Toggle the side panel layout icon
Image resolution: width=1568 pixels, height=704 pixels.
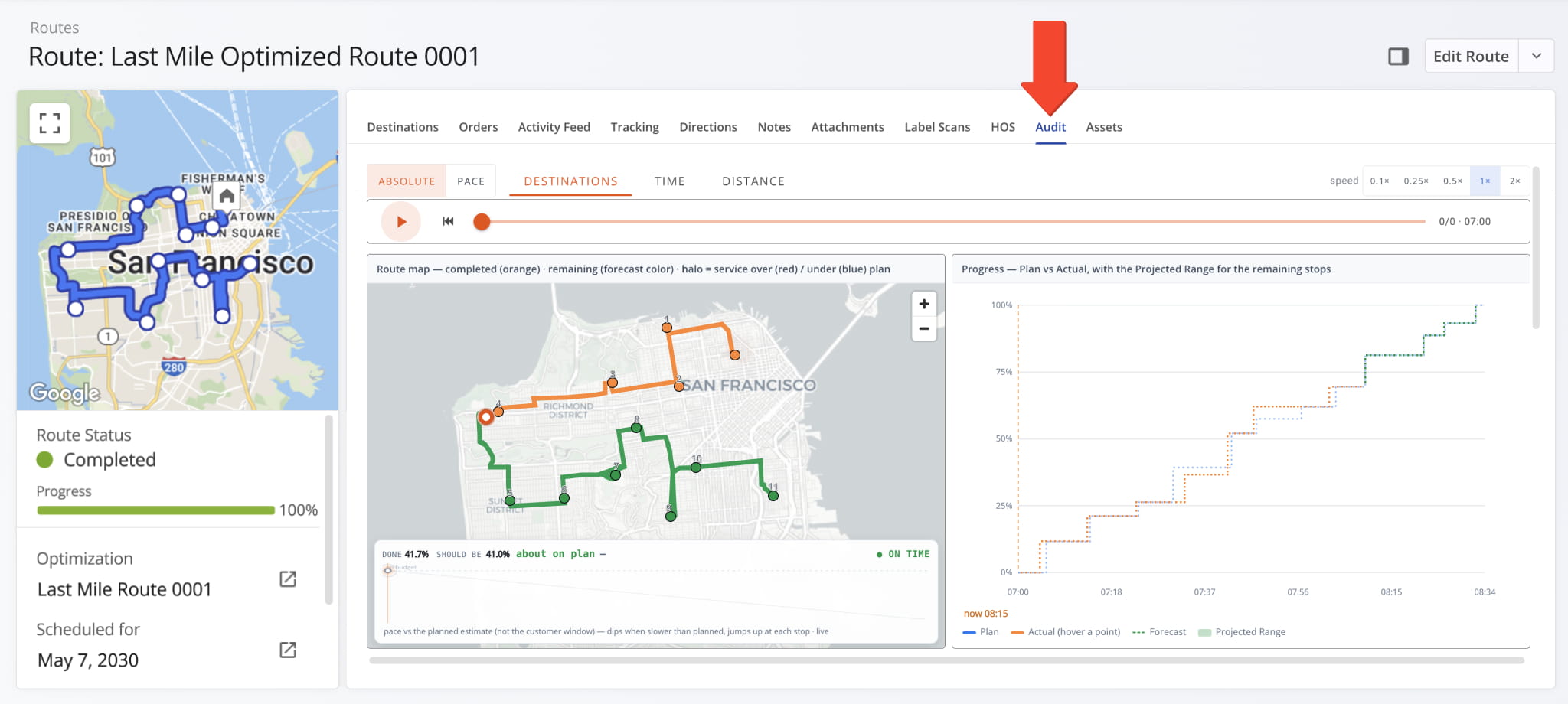point(1398,57)
